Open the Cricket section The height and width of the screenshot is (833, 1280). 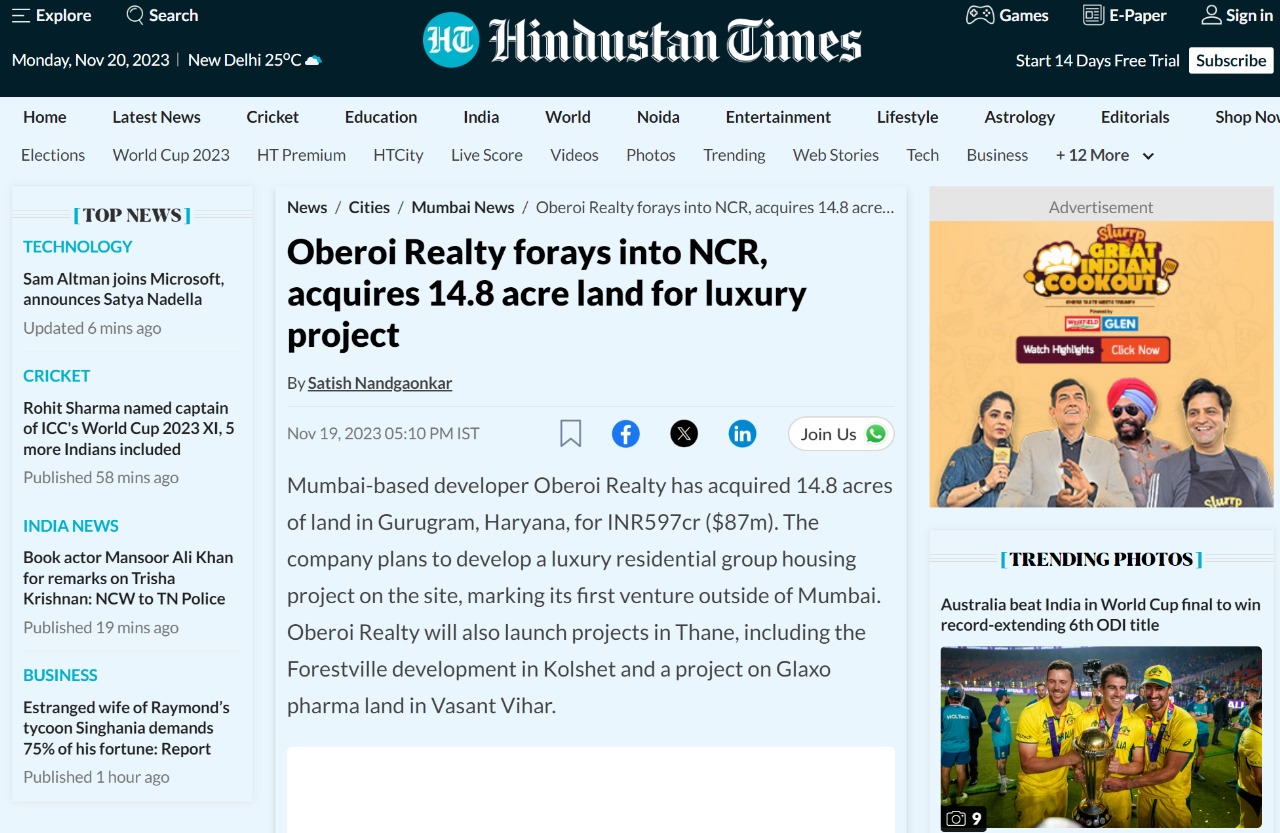273,117
